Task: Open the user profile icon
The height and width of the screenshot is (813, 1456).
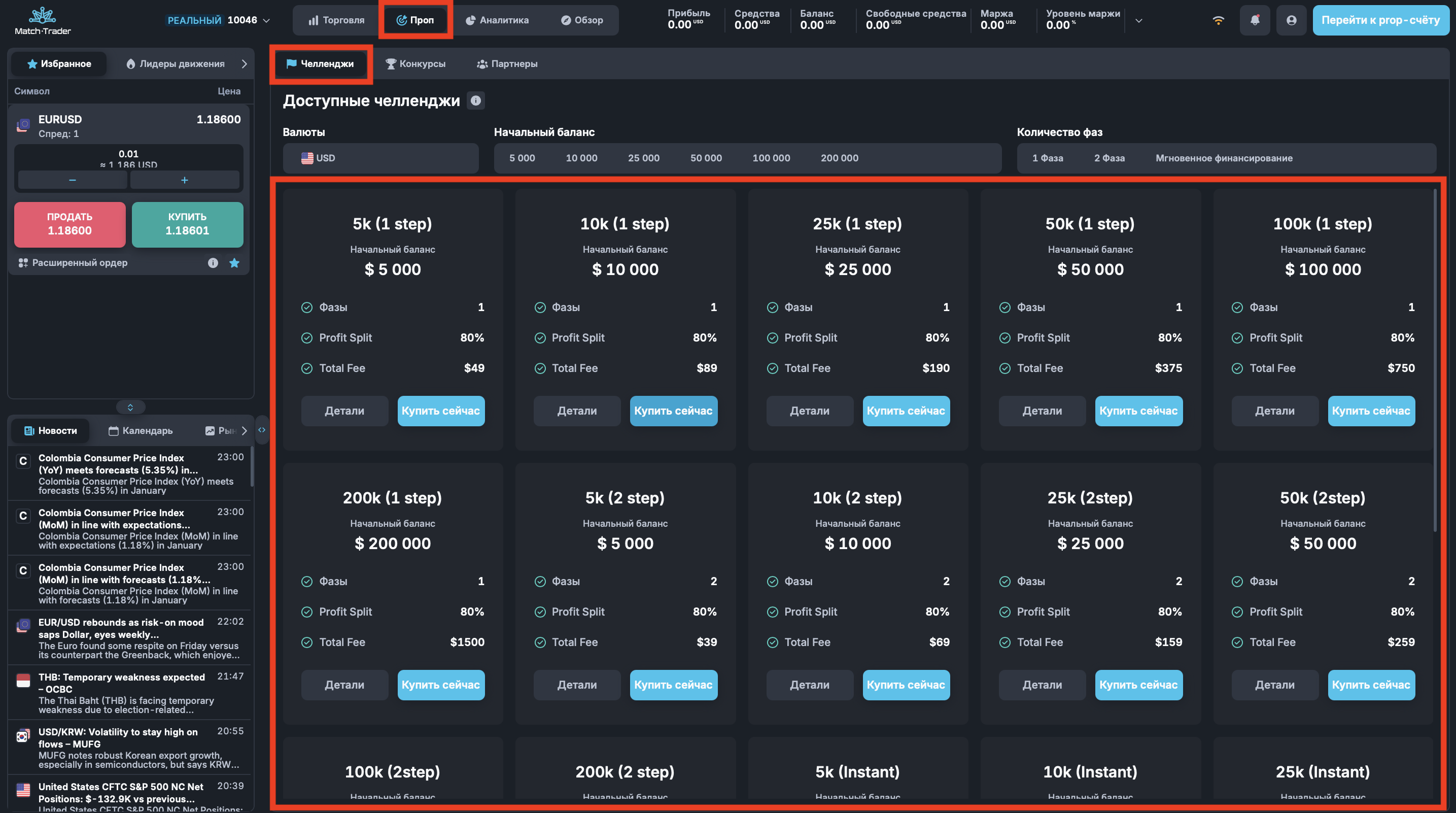Action: point(1291,20)
